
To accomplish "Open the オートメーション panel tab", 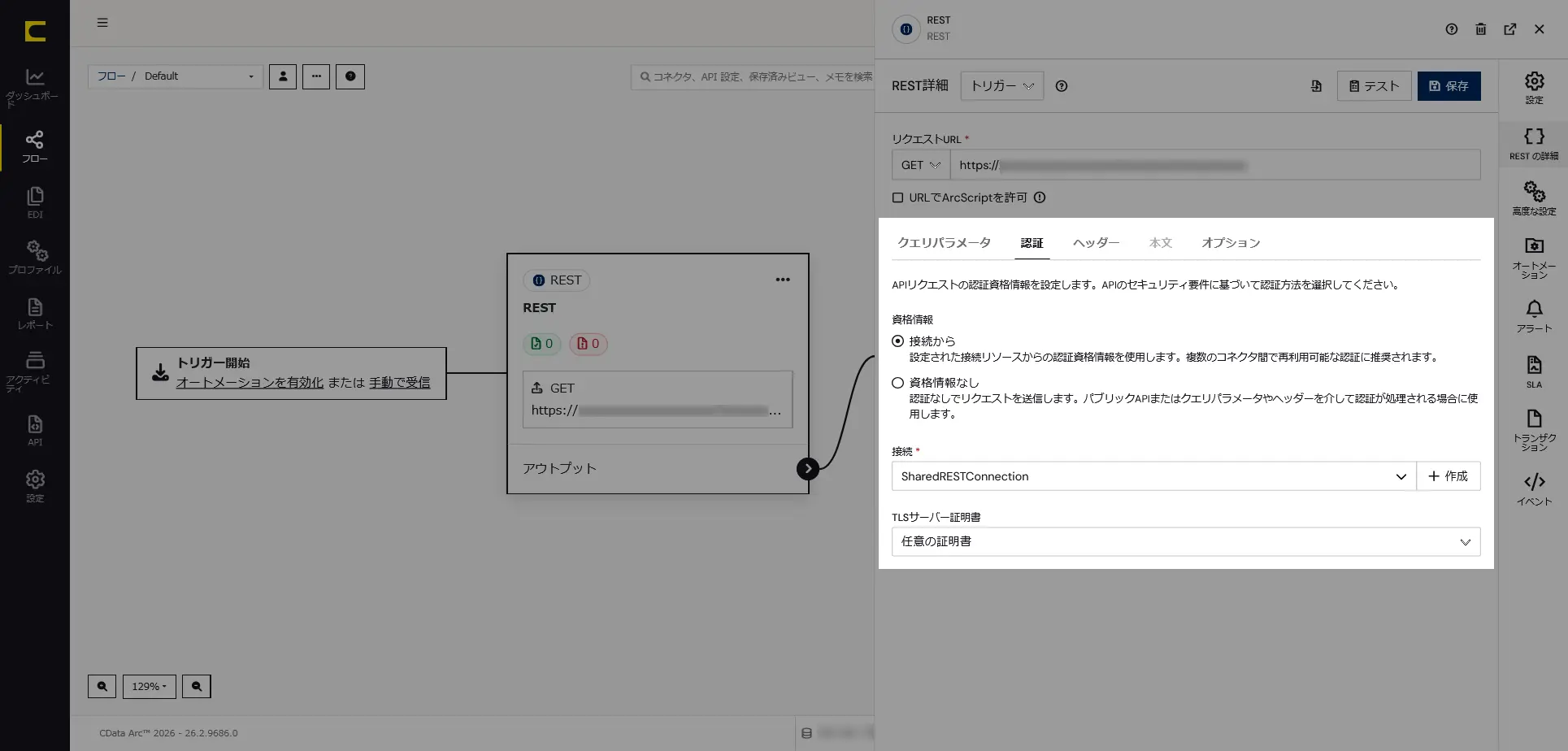I will (1534, 258).
